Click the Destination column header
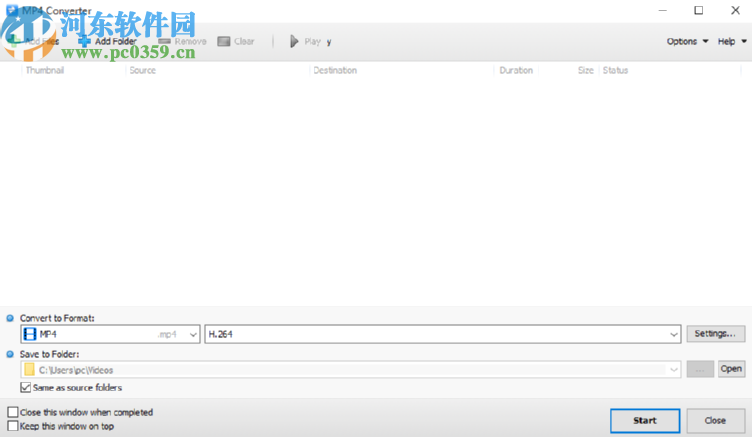This screenshot has height=437, width=752. (335, 70)
